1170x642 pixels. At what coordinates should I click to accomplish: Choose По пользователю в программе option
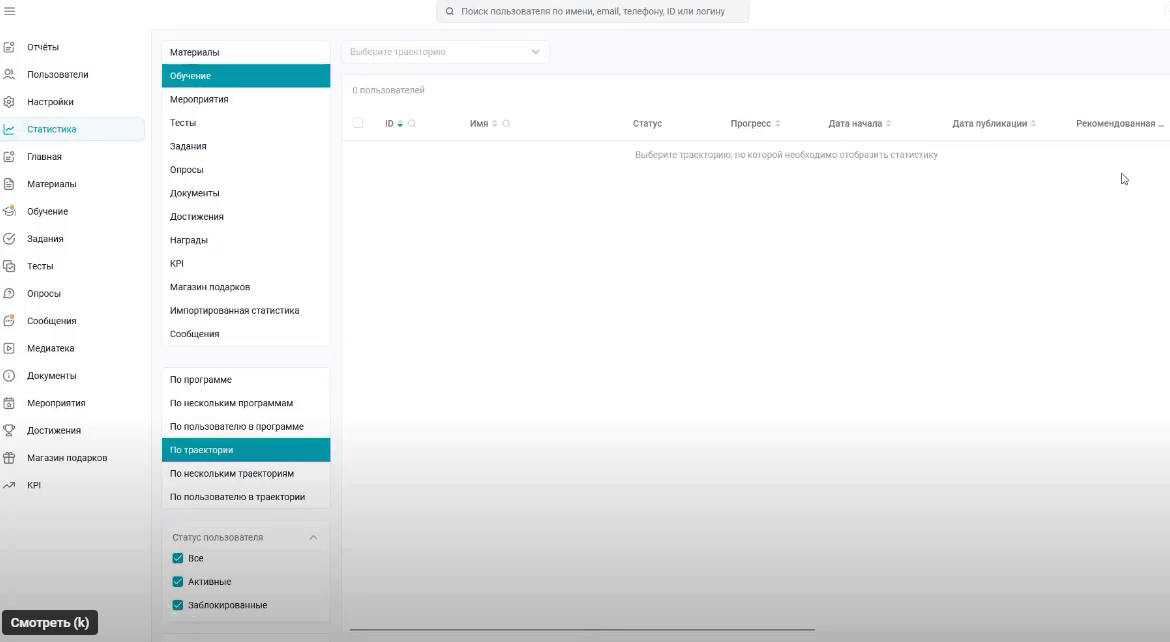point(245,427)
